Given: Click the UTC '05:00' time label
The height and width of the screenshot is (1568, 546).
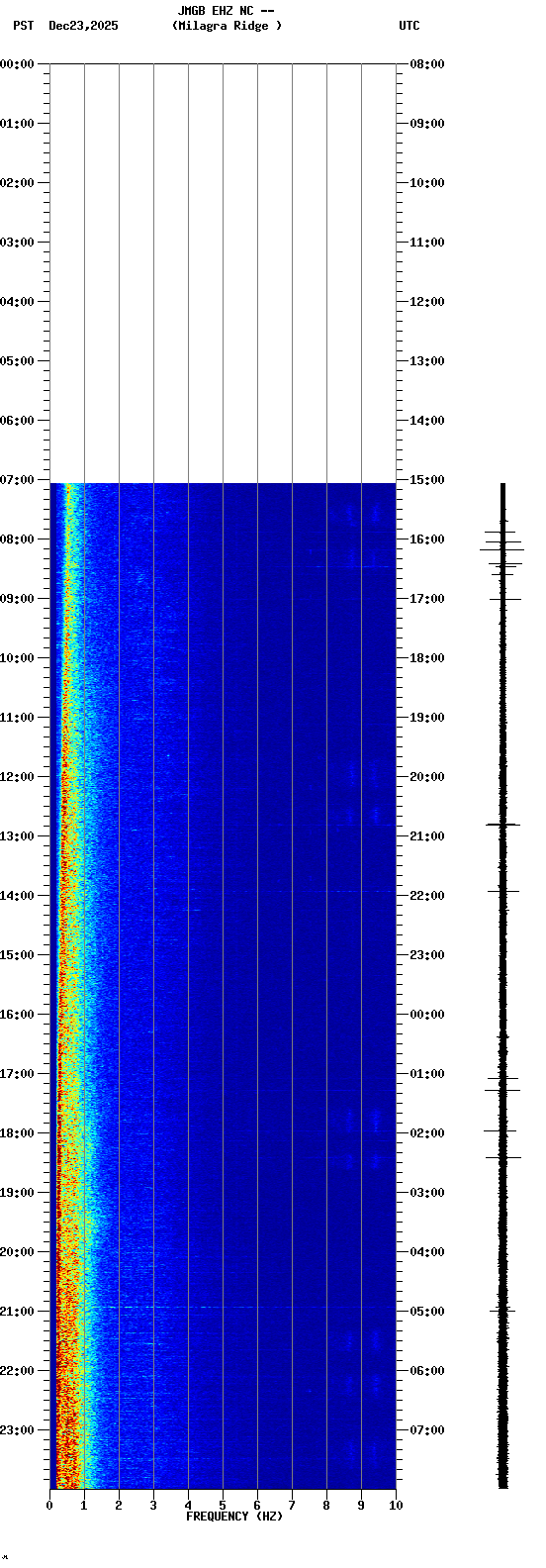Looking at the screenshot, I should coord(427,1312).
